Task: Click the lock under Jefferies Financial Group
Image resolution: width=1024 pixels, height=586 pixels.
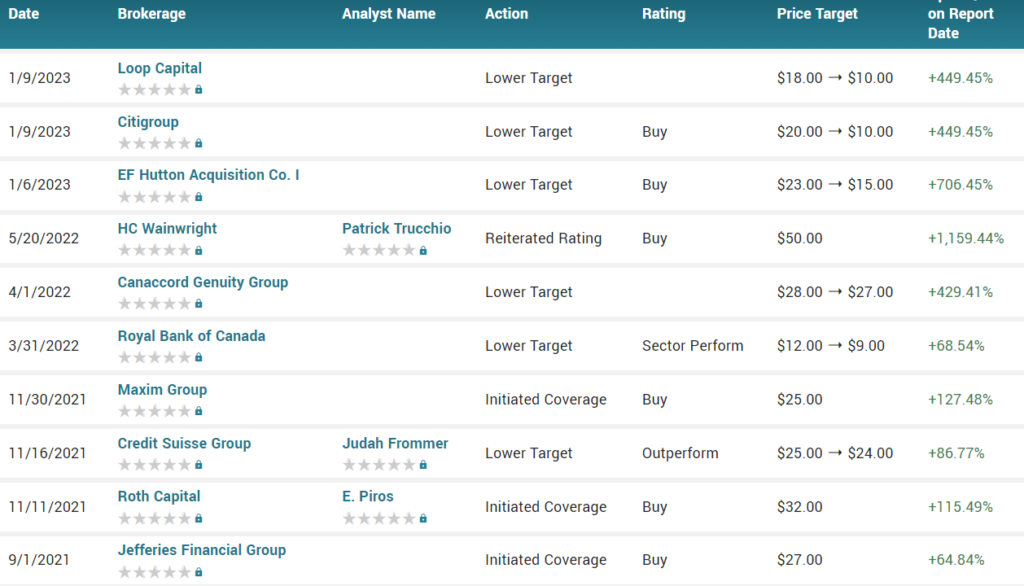Action: pos(199,572)
